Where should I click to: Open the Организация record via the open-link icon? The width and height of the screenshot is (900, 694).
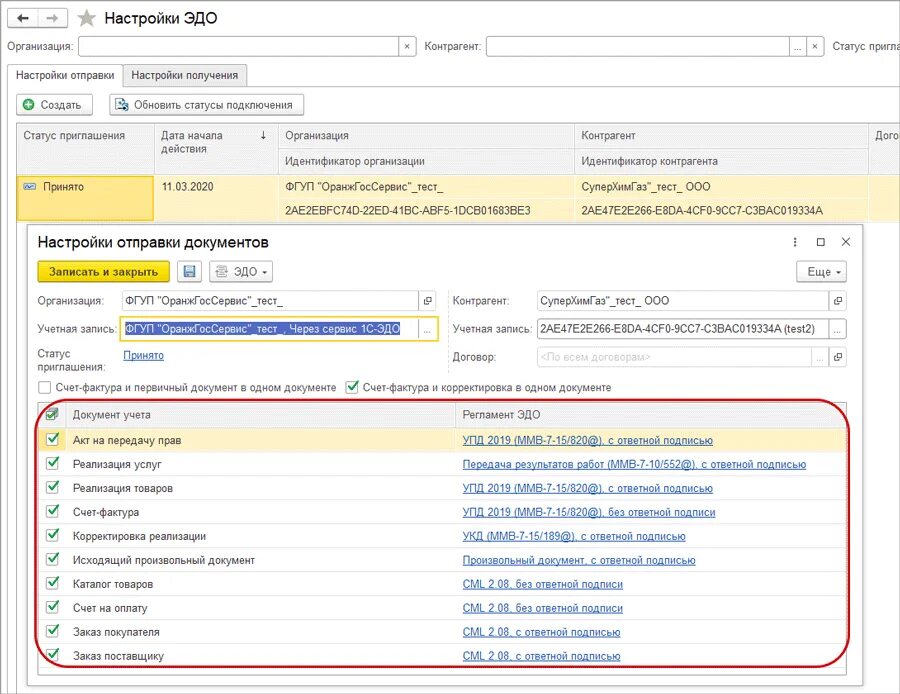(428, 301)
